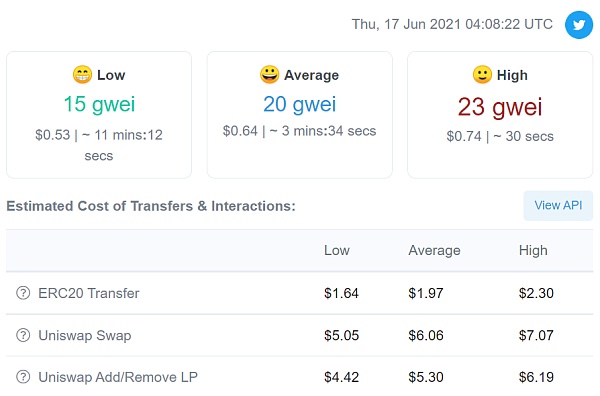
Task: Click the smiley emoji on Average card
Action: tap(269, 75)
